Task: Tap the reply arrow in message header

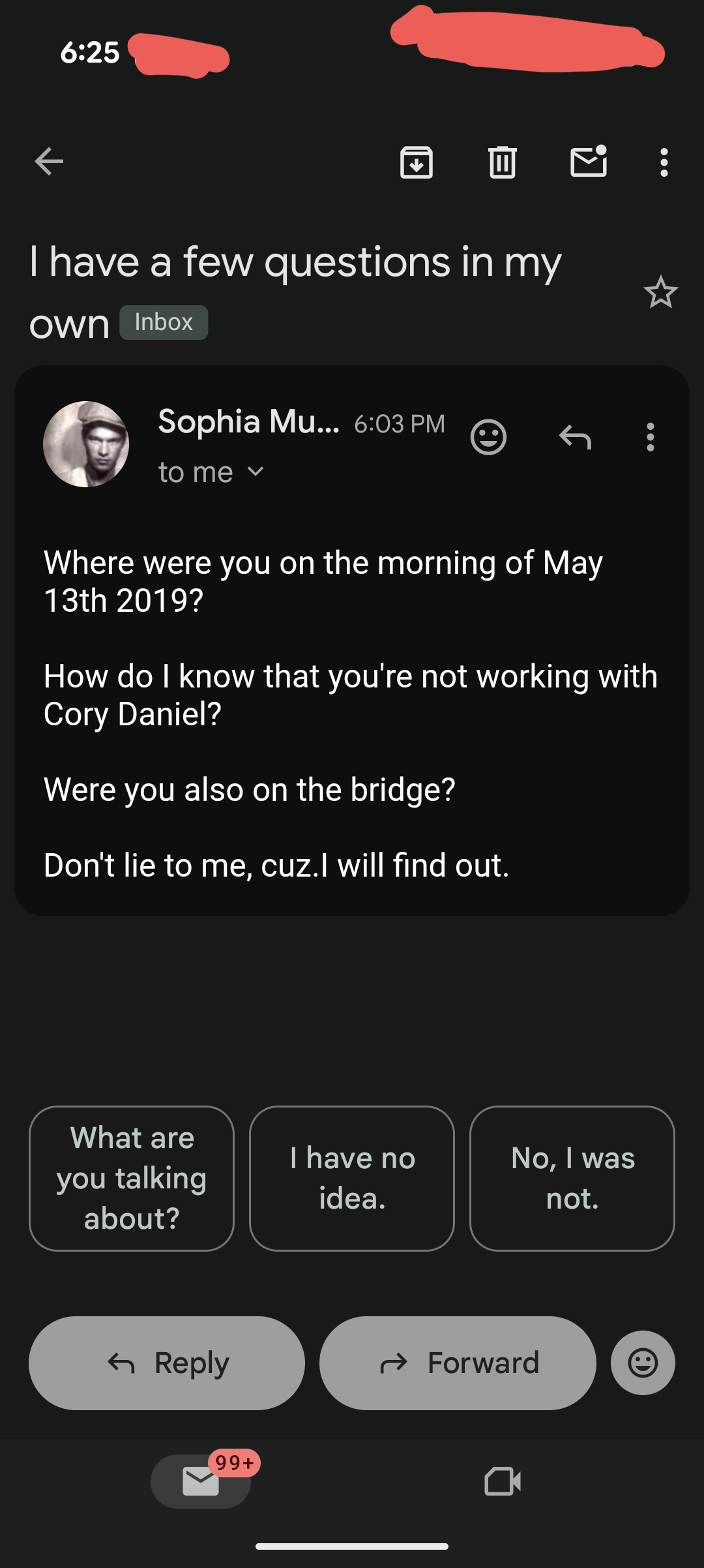Action: click(575, 437)
